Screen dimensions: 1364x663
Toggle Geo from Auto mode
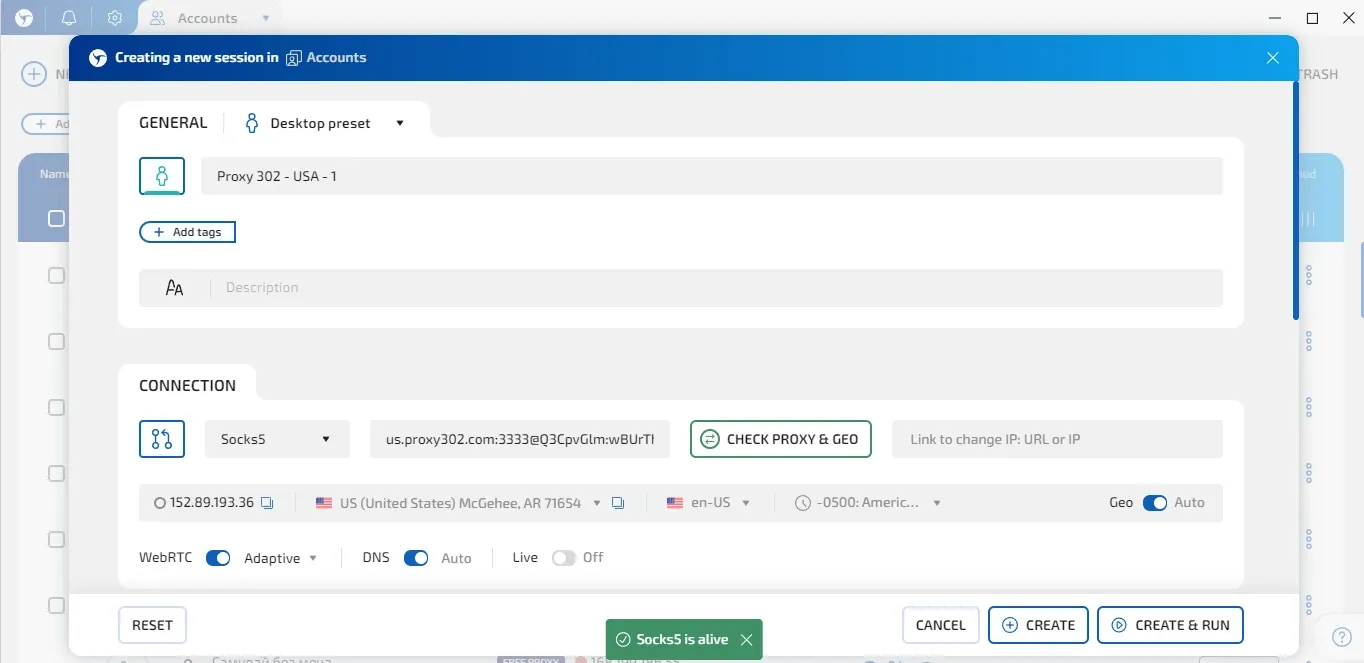[1155, 503]
